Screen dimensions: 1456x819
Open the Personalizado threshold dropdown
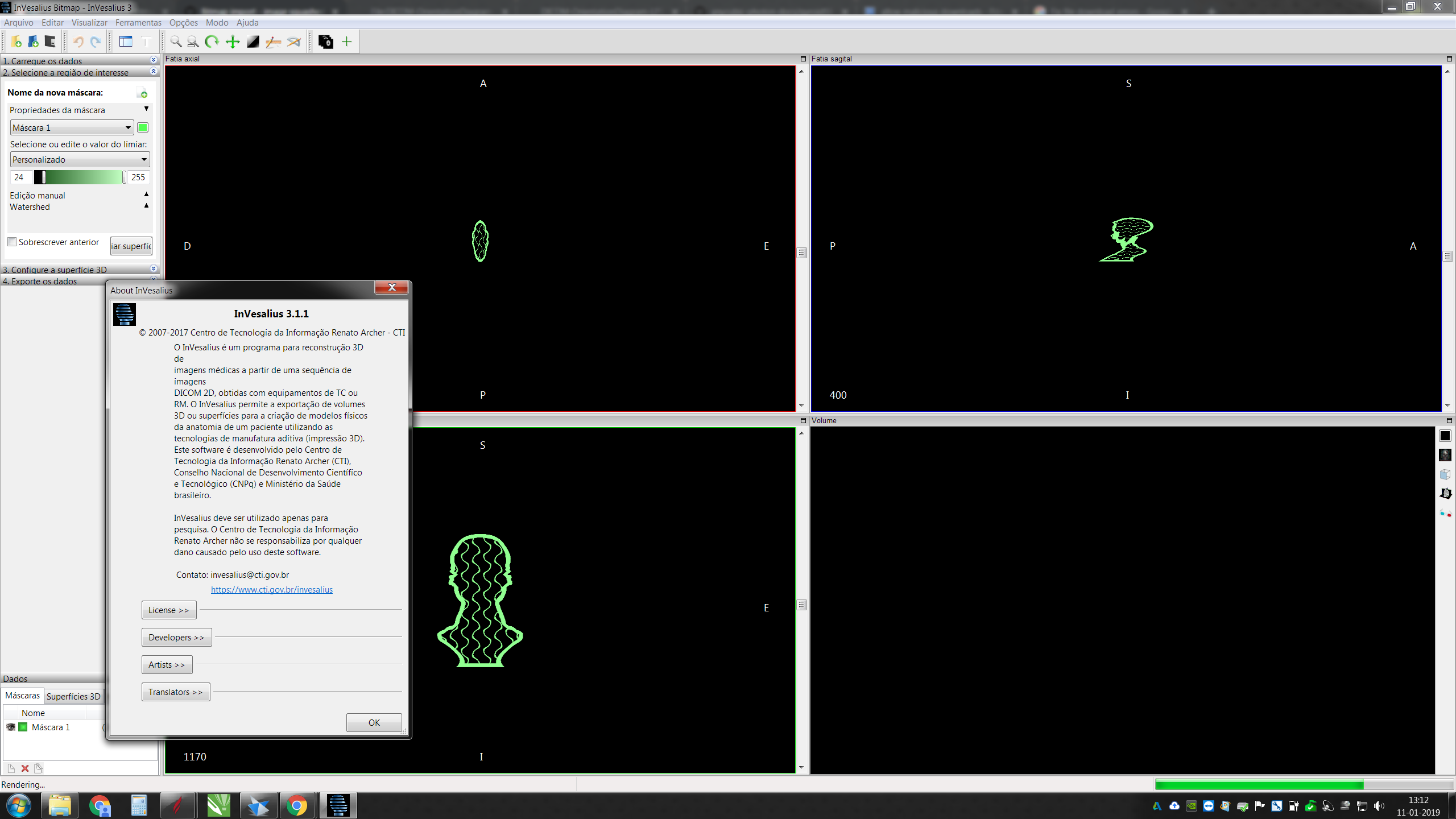pos(144,159)
